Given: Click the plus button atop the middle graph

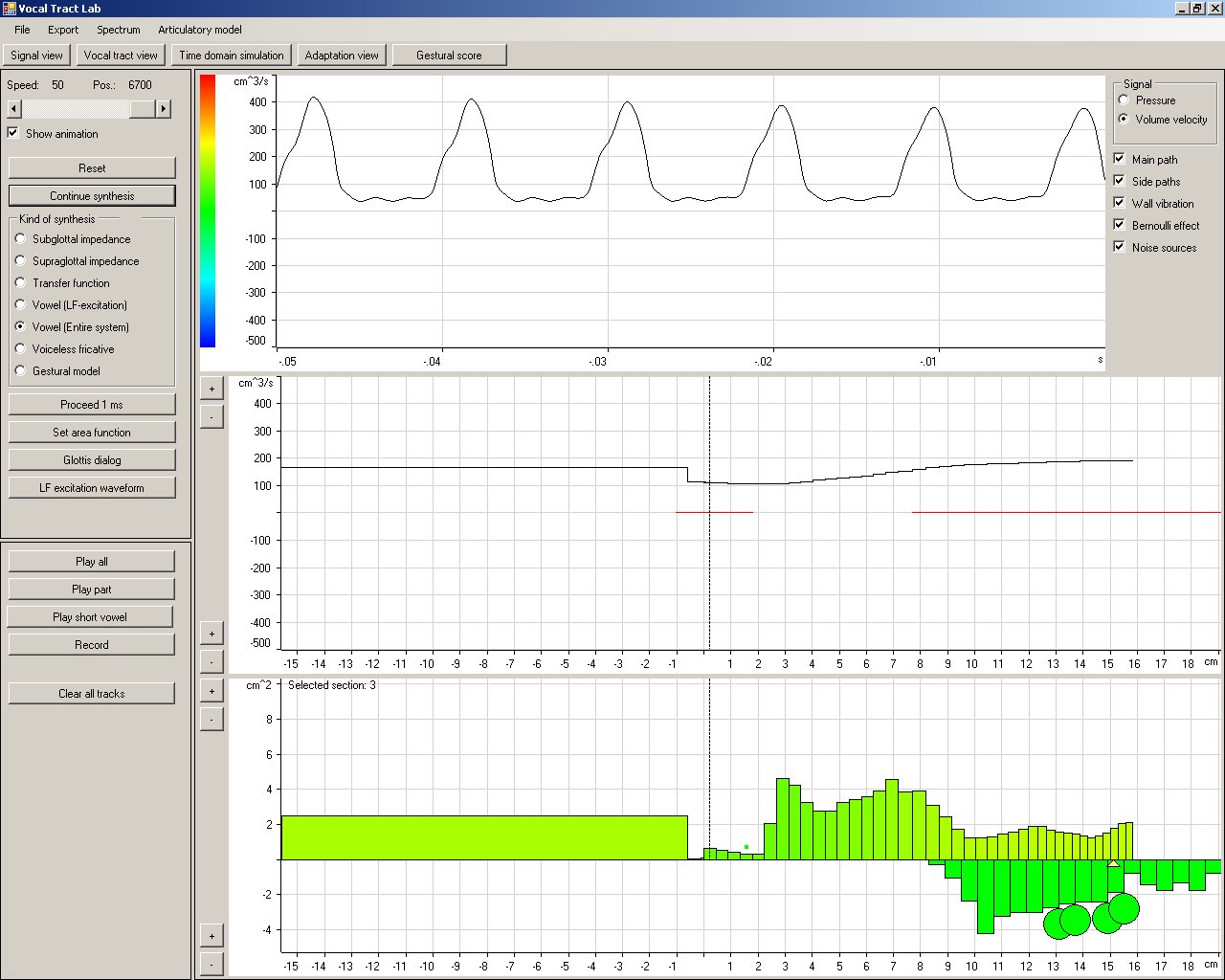Looking at the screenshot, I should tap(212, 389).
